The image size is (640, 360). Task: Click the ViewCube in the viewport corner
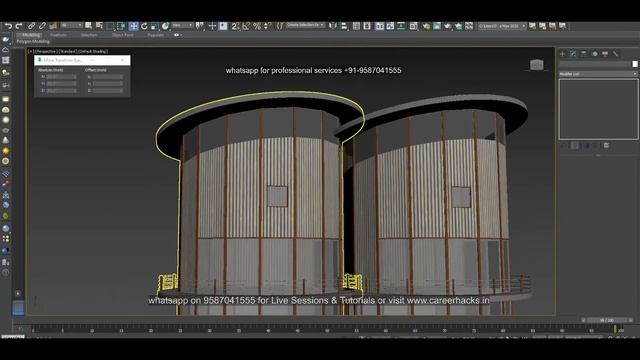coord(536,64)
